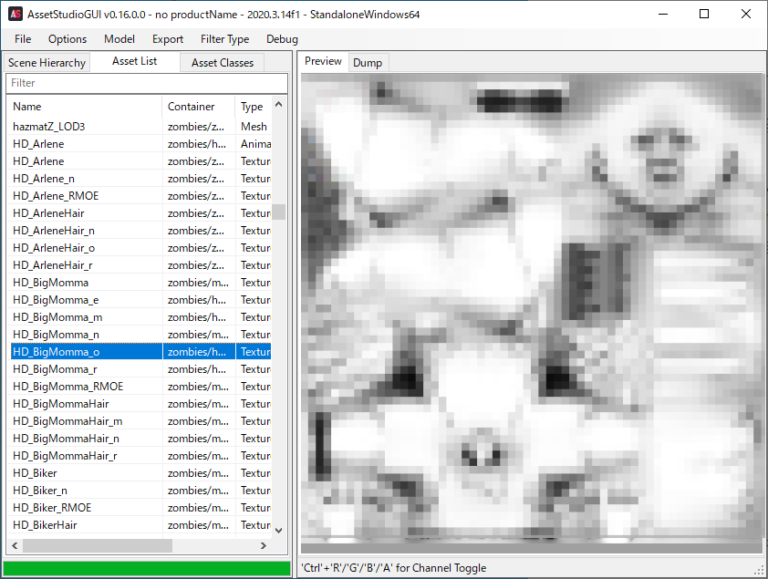Select the HD_BigMommaHair_m asset

pyautogui.click(x=67, y=421)
